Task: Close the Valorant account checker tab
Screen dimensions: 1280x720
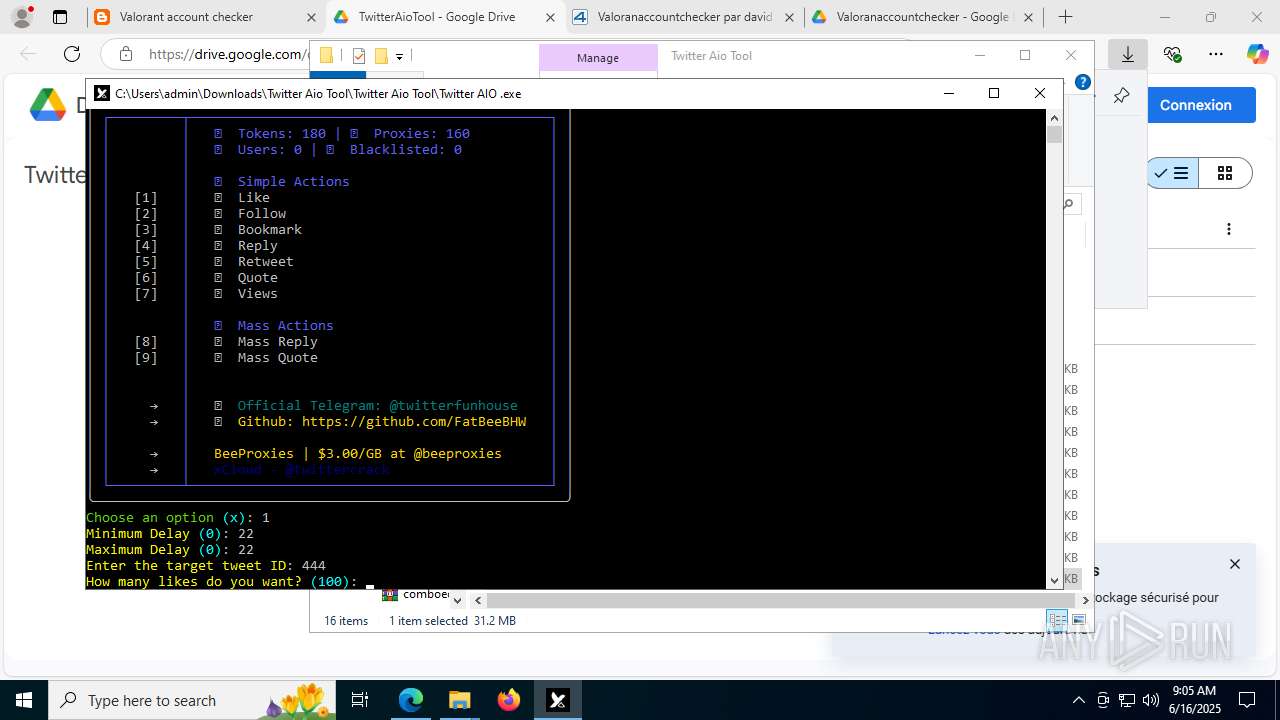Action: coord(311,17)
